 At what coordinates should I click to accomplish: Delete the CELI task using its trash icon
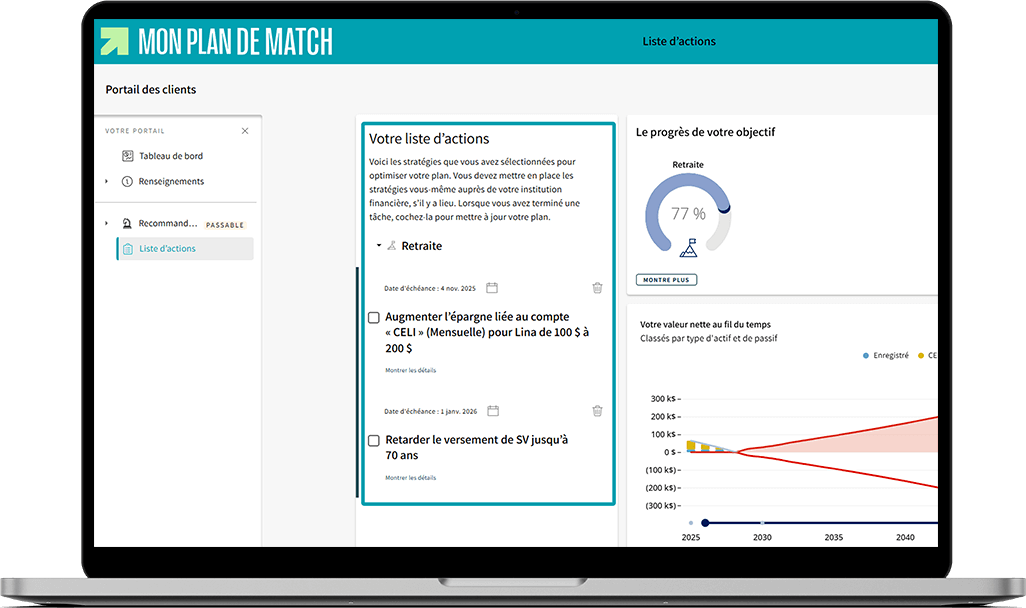tap(597, 287)
